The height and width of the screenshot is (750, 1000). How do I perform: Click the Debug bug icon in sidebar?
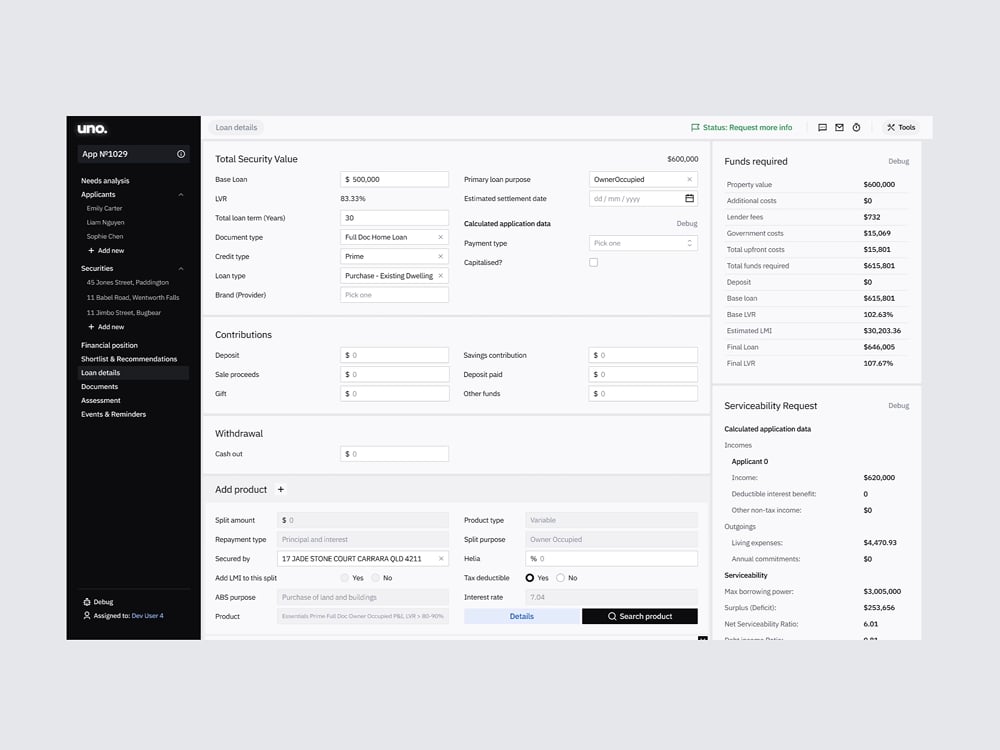tap(87, 601)
